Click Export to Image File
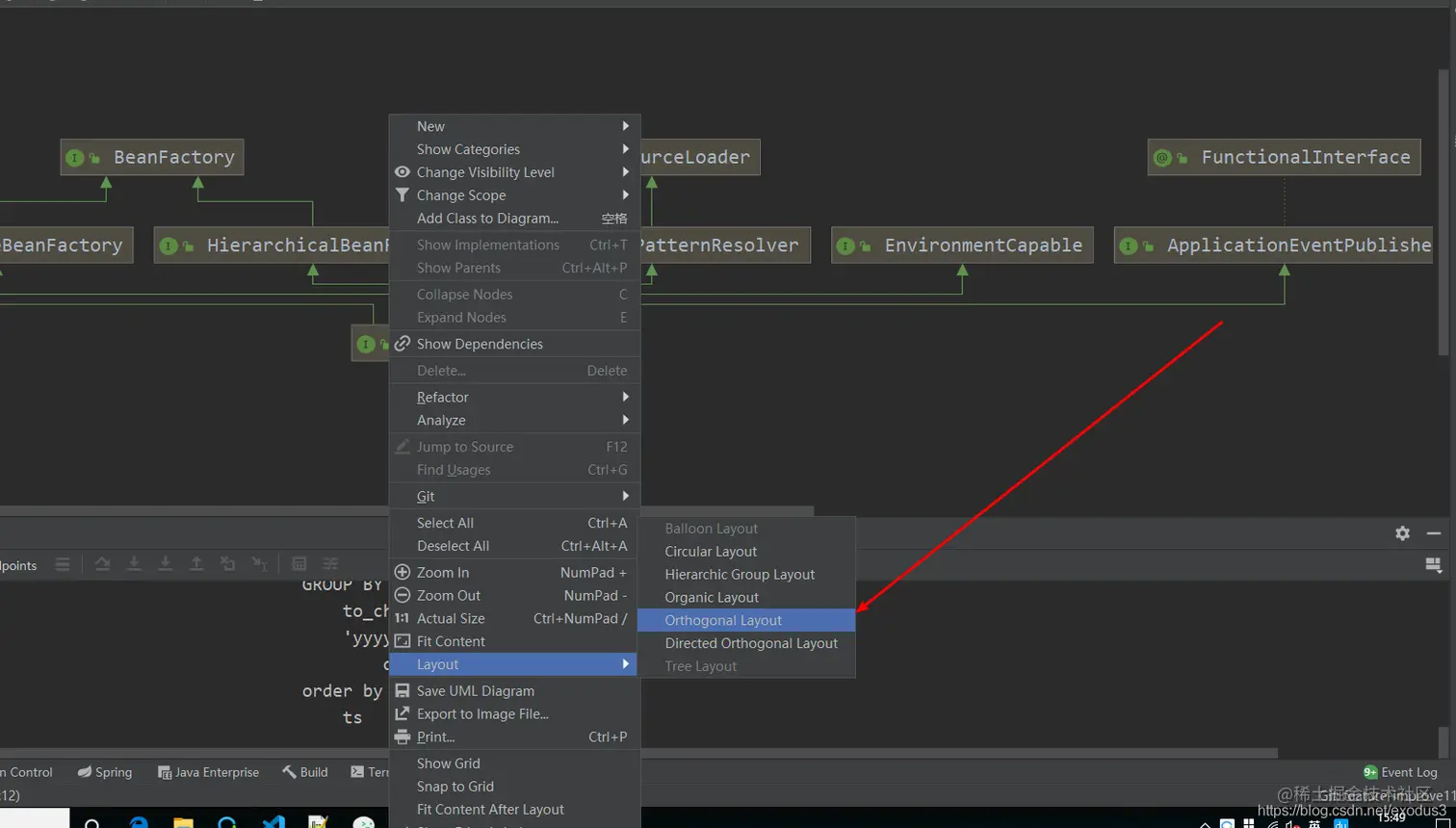Screen dimensions: 1456x828 pos(514,713)
